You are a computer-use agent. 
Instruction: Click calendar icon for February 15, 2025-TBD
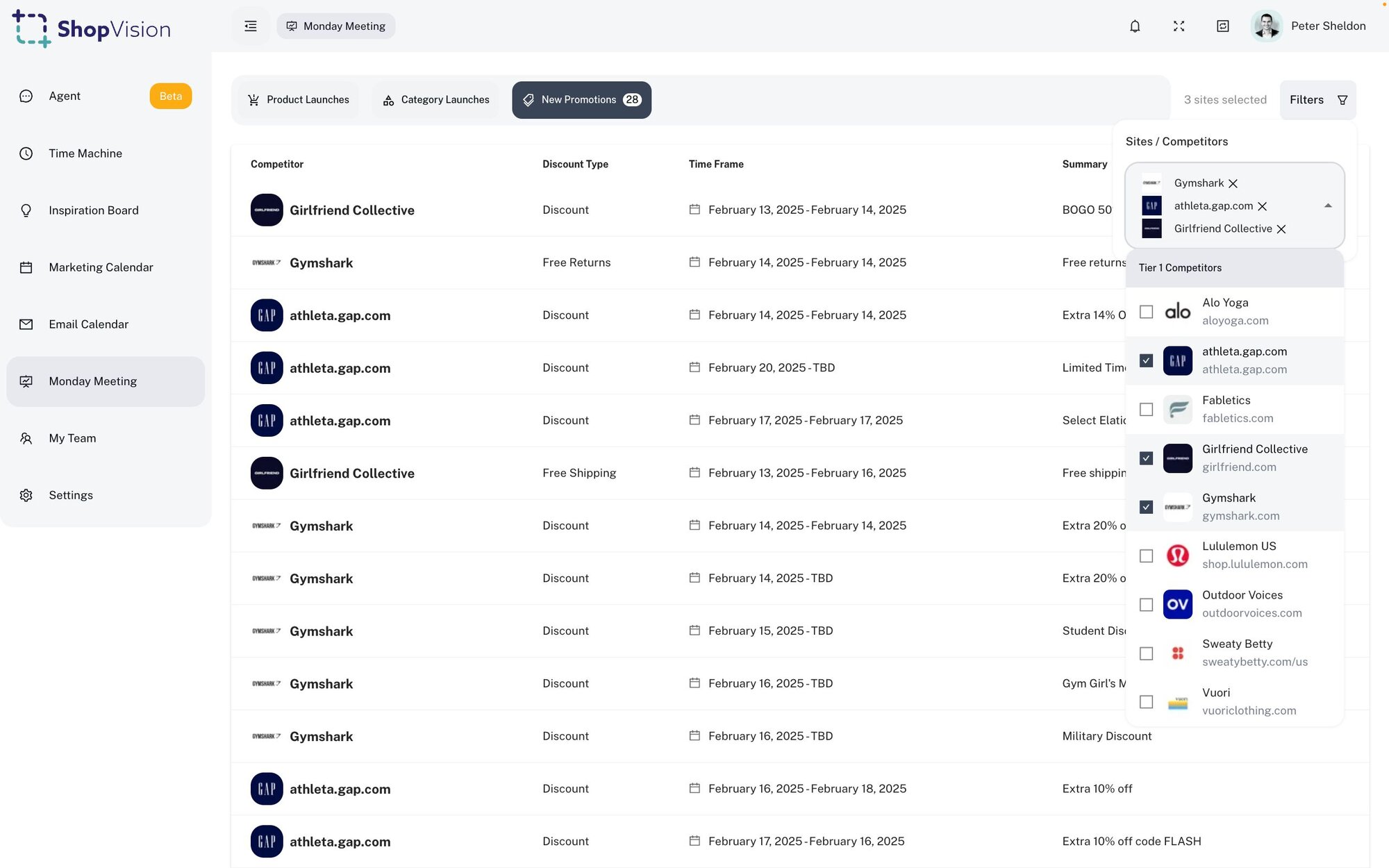point(694,631)
